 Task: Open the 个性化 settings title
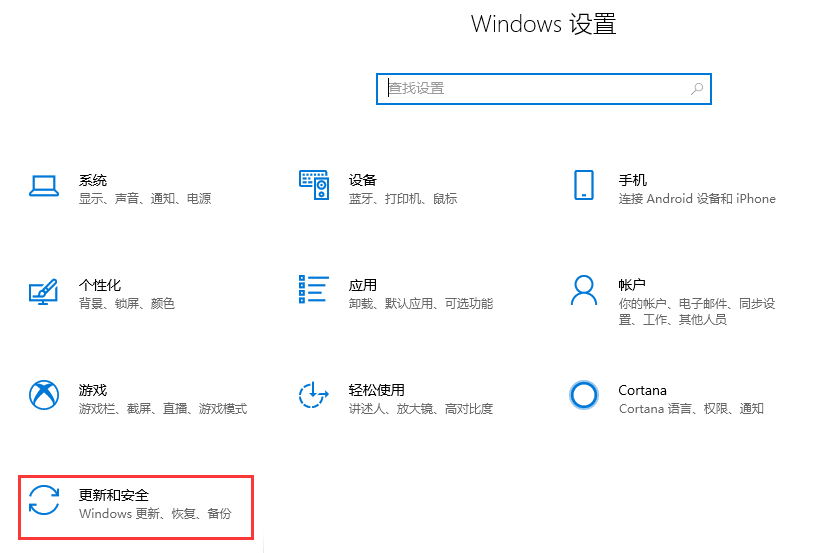pos(100,285)
